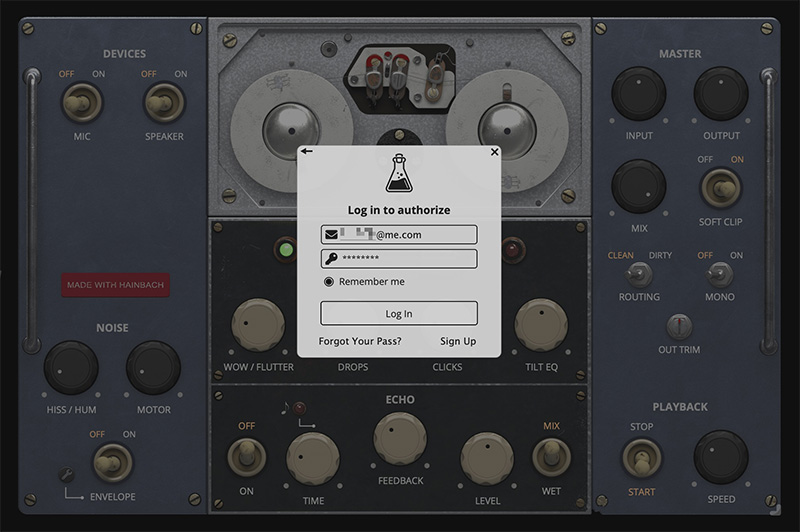Close the login dialog with X
This screenshot has height=532, width=800.
coord(494,152)
